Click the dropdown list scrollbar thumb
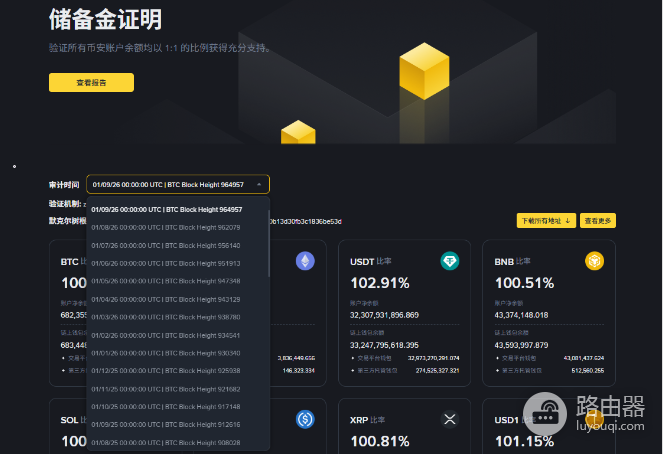Screen dimensions: 663x454 [x=268, y=244]
